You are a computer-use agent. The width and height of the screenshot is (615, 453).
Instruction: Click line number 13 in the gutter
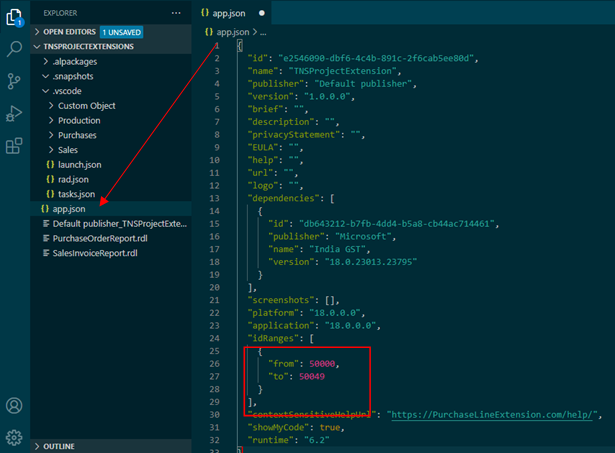tap(214, 198)
